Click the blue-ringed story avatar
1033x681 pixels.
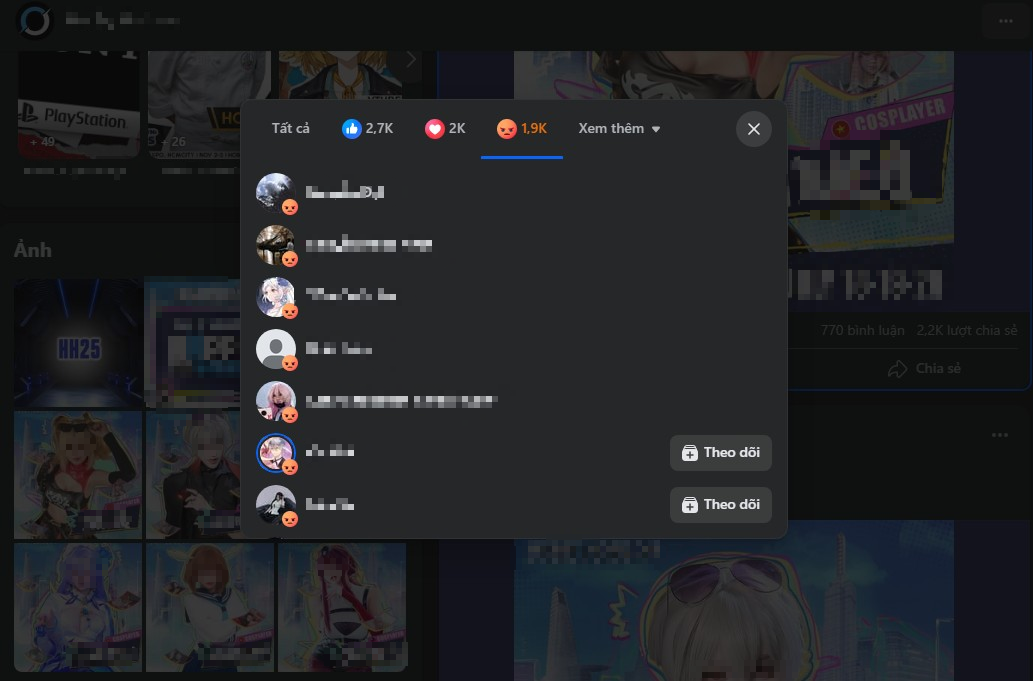(276, 453)
